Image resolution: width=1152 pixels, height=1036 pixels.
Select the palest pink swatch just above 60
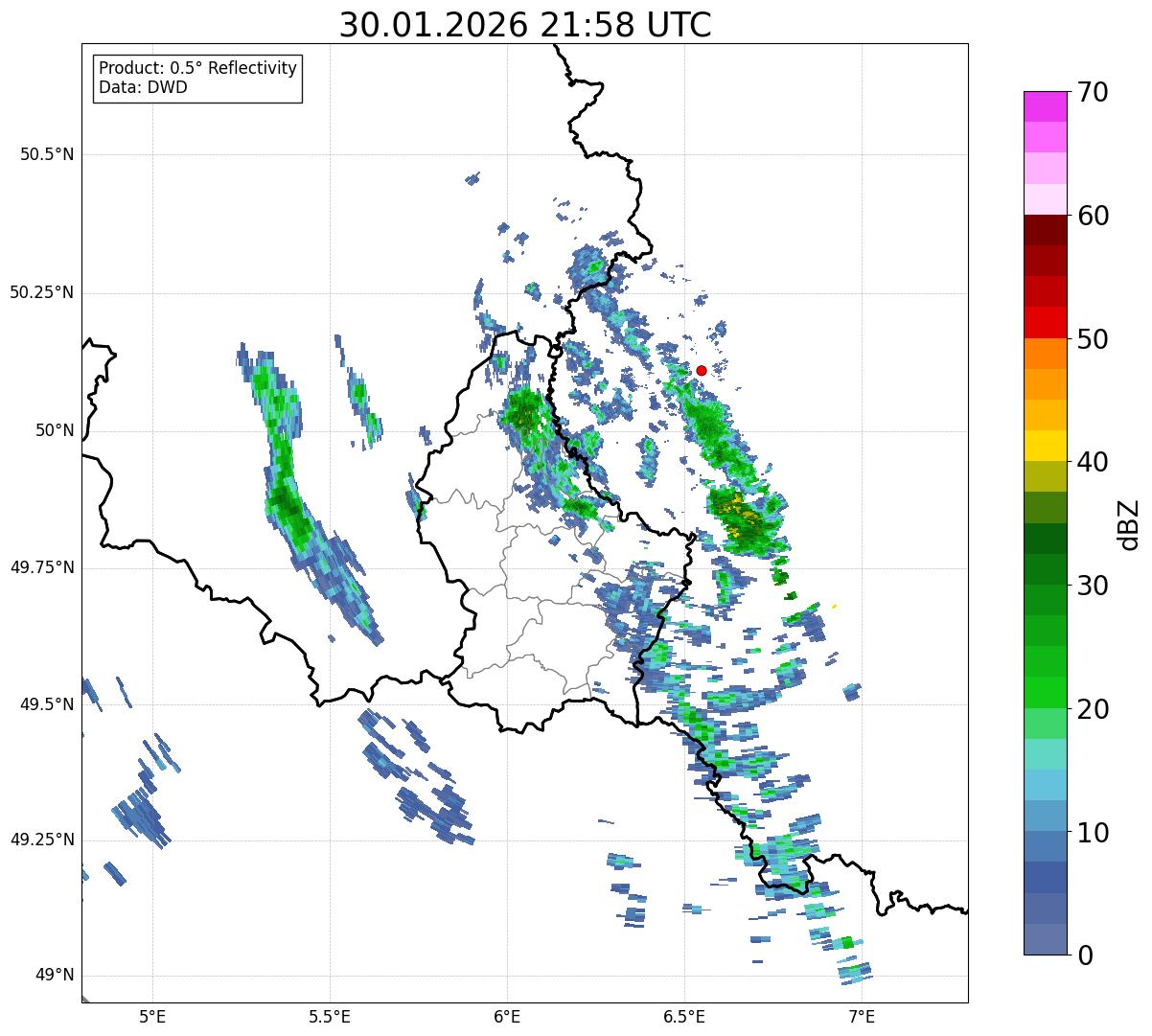(1046, 199)
